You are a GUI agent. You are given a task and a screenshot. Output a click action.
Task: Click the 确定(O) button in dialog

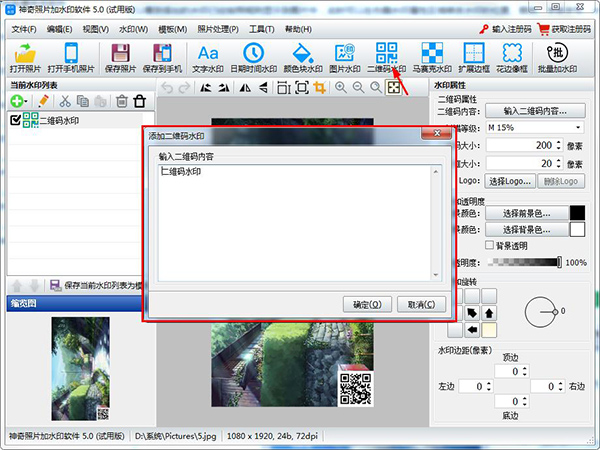pyautogui.click(x=360, y=303)
